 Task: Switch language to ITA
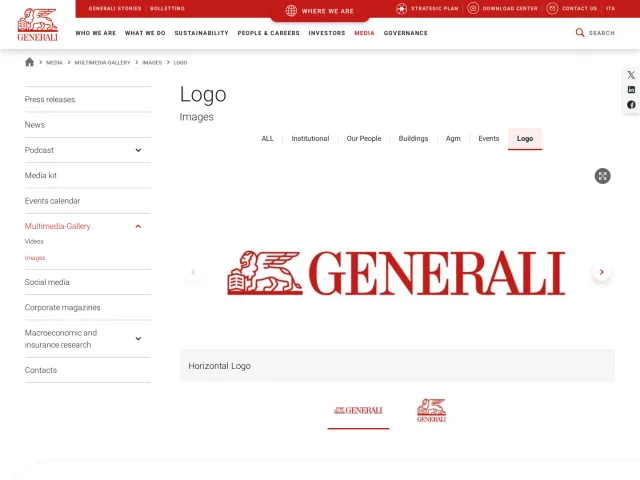(x=611, y=9)
